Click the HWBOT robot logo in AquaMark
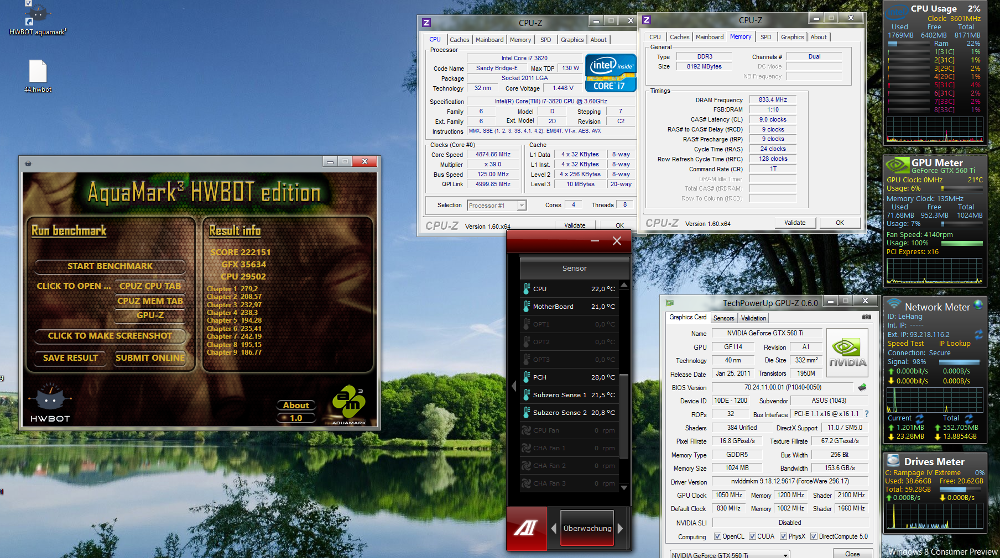This screenshot has height=558, width=1000. point(50,403)
